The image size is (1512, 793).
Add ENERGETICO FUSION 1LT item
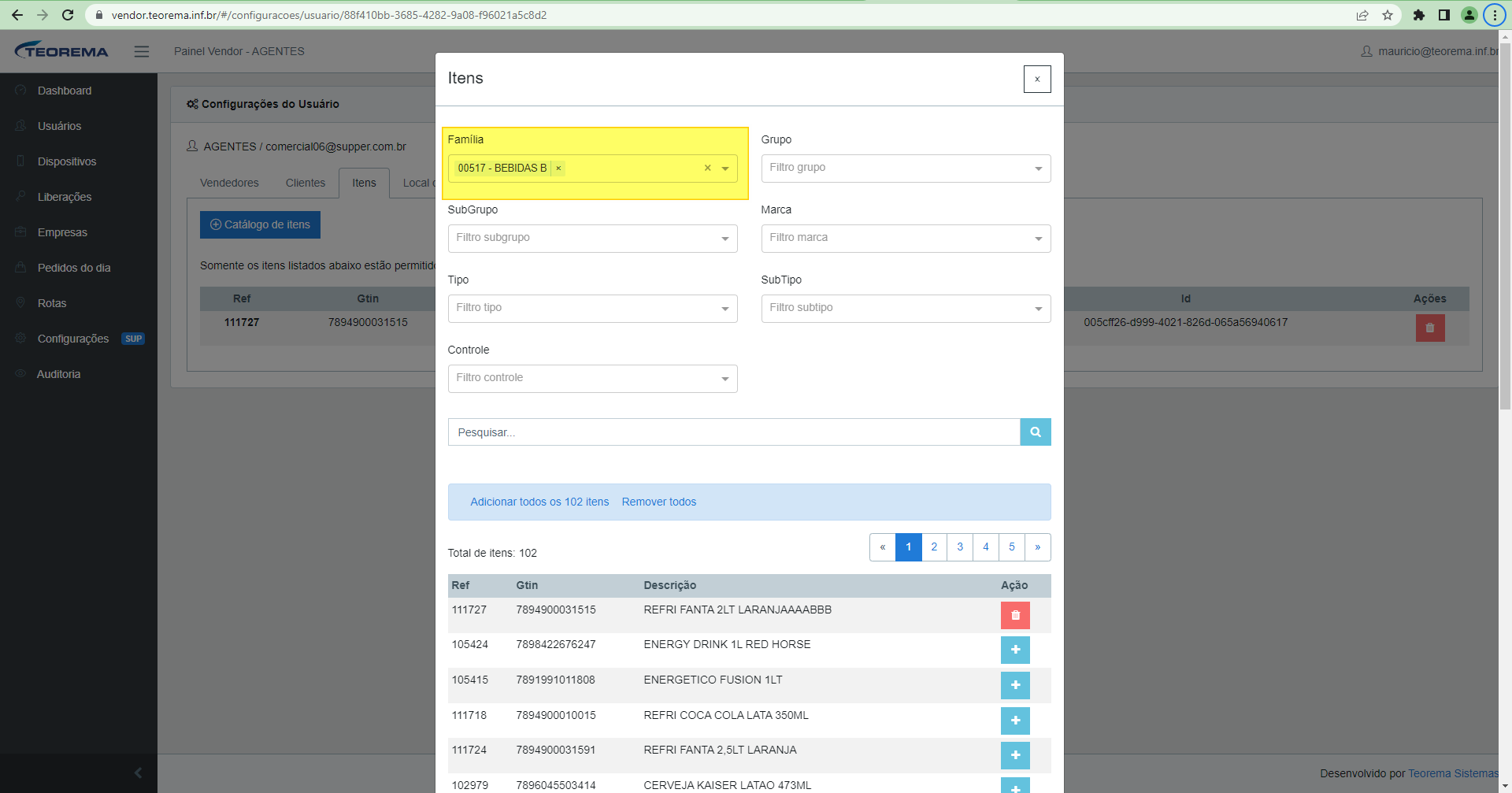1015,685
